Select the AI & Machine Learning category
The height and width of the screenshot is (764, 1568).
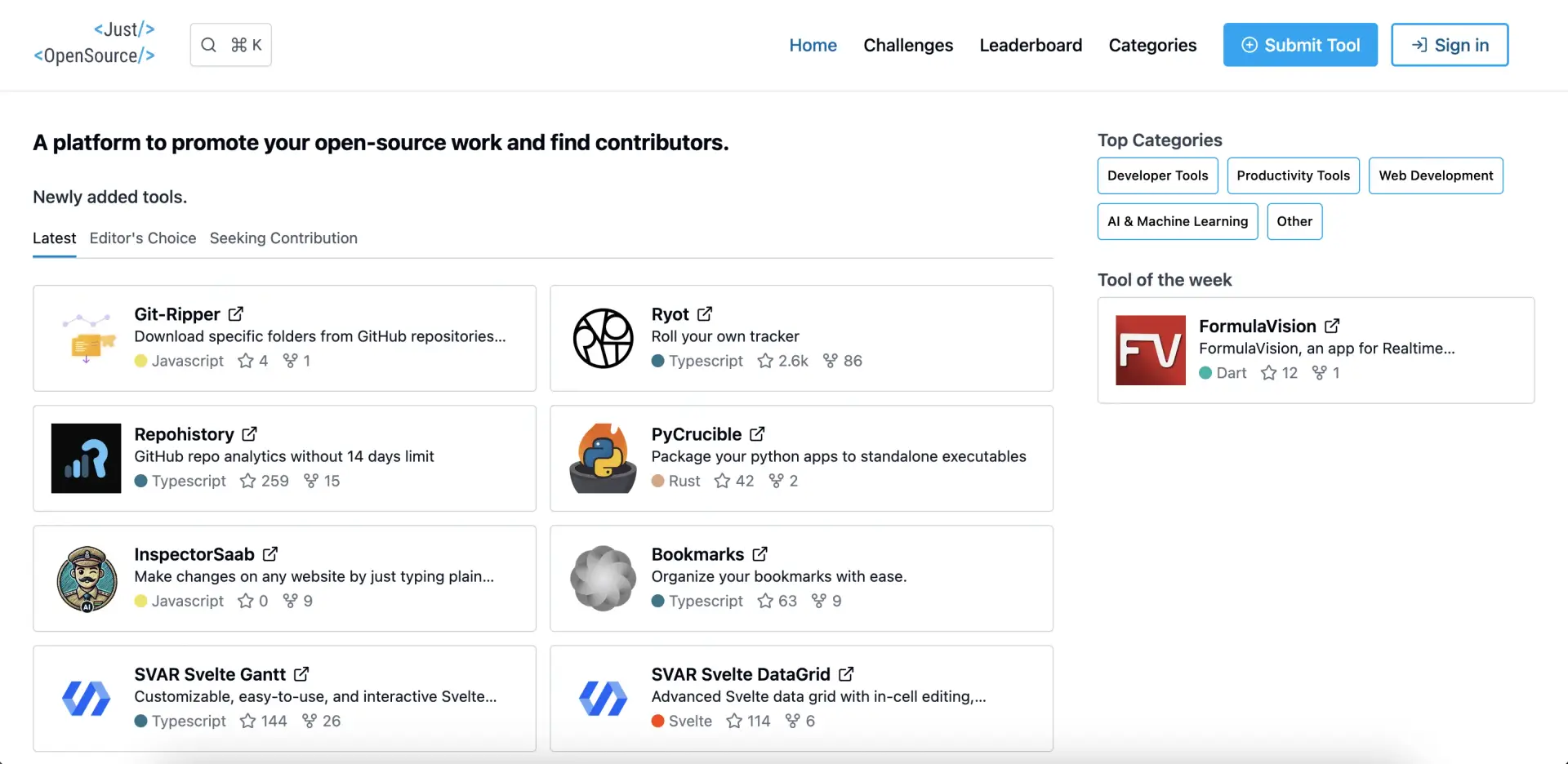click(1177, 221)
